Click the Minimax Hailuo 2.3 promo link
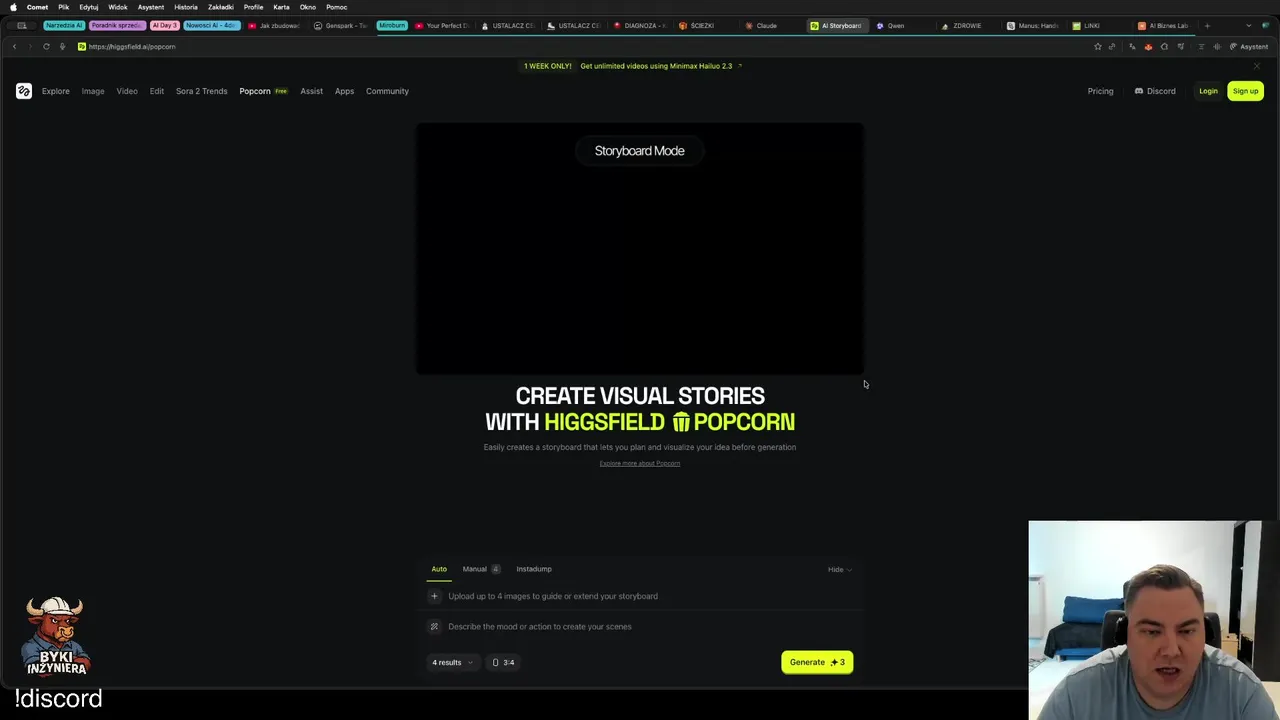Viewport: 1280px width, 720px height. point(656,66)
